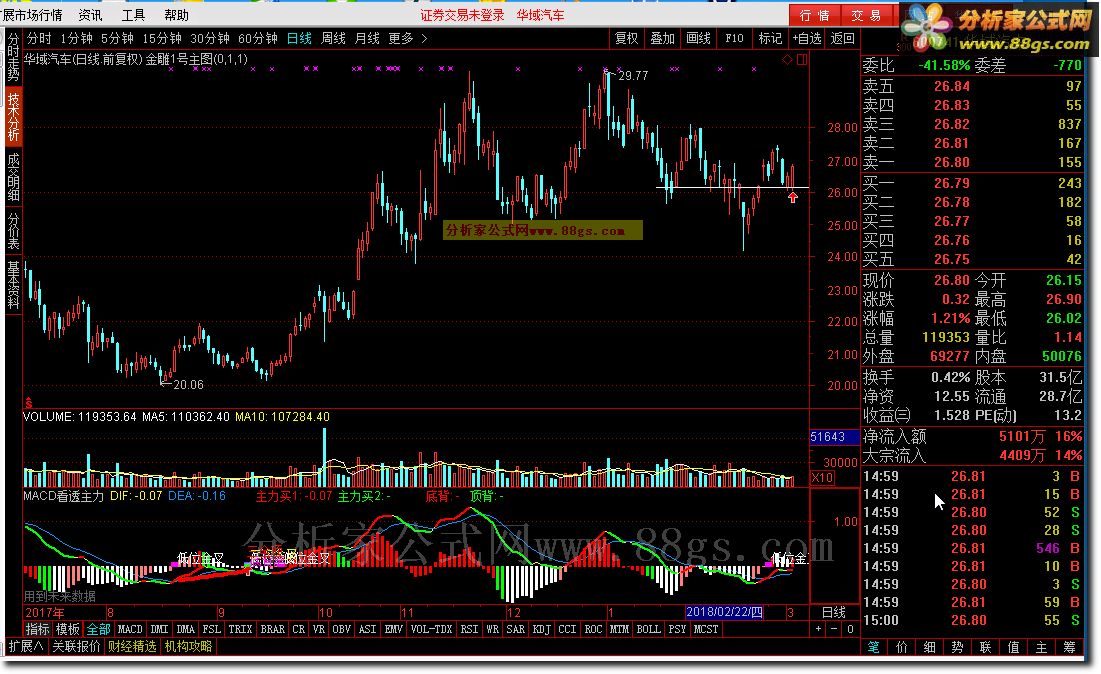The height and width of the screenshot is (674, 1101).
Task: Select the 5分钟 period
Action: pos(117,39)
